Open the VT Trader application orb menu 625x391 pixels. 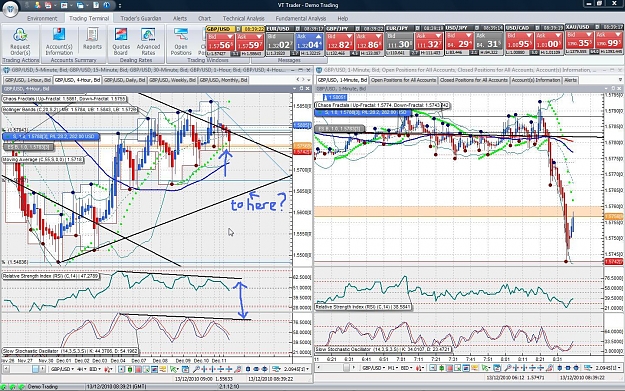point(10,8)
